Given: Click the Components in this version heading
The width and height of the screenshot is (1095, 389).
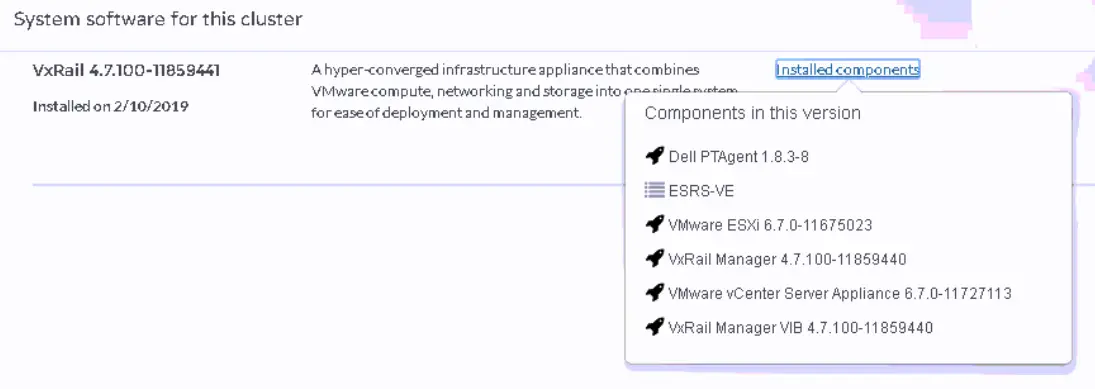Looking at the screenshot, I should point(752,113).
